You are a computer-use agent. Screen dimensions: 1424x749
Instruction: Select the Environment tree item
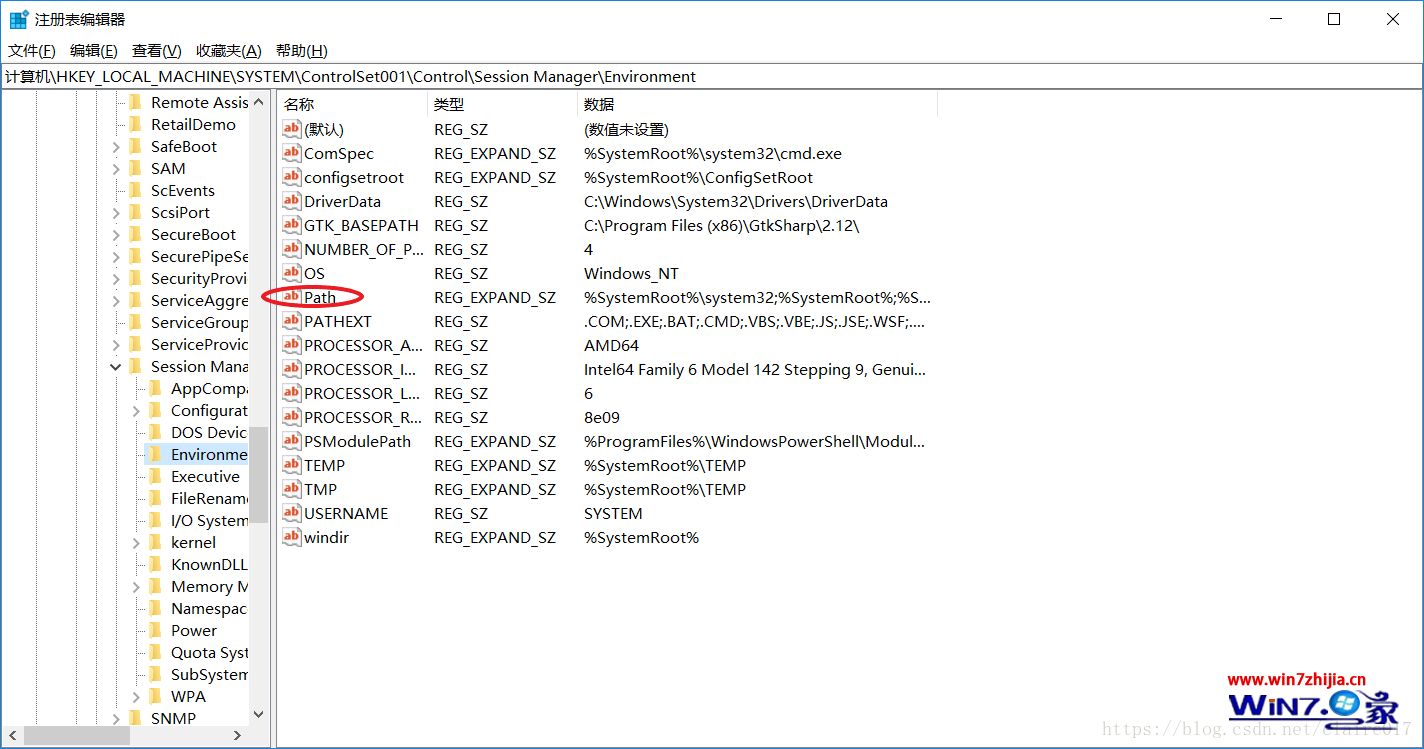[209, 454]
